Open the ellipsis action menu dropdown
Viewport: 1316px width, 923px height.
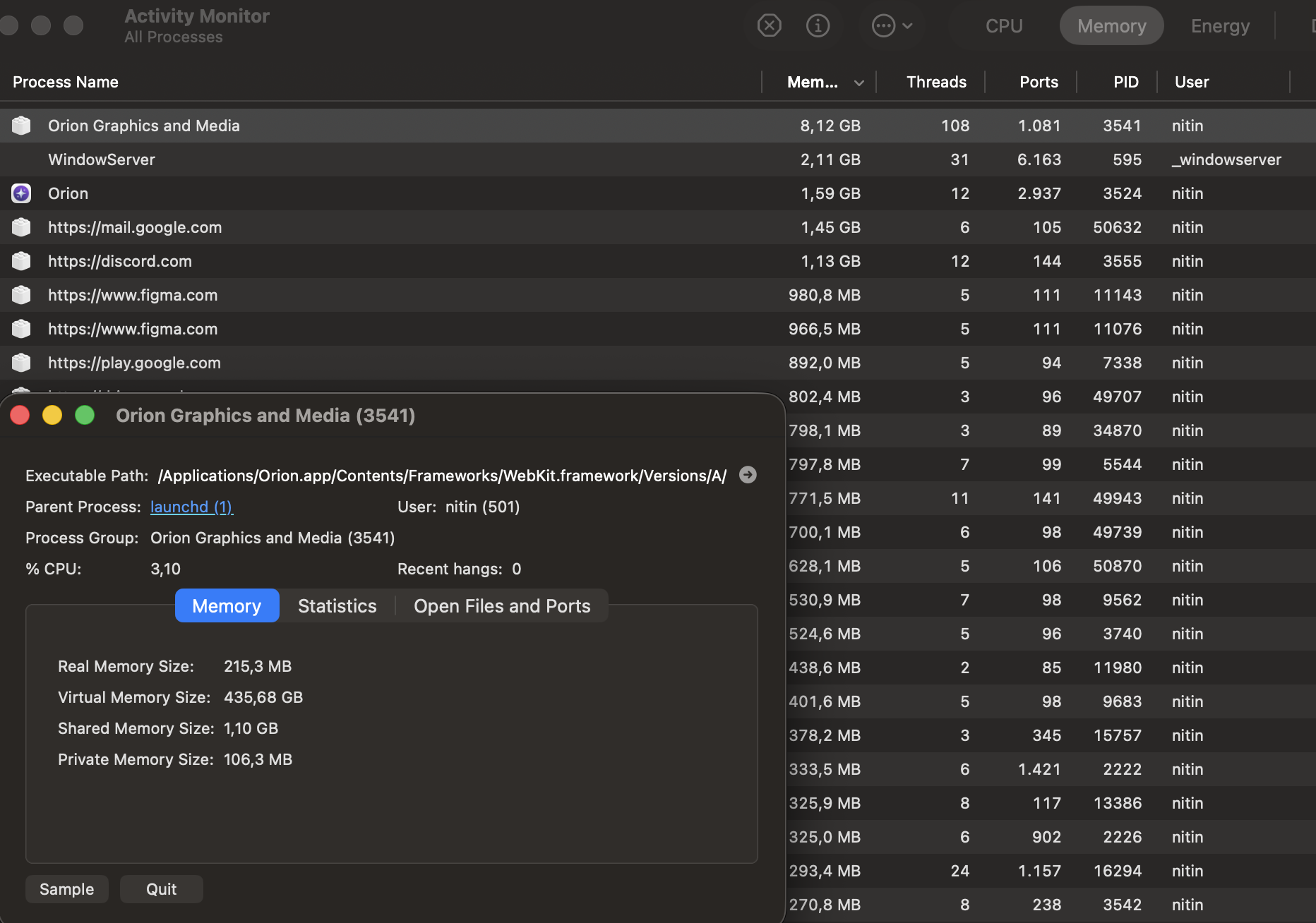(x=892, y=26)
